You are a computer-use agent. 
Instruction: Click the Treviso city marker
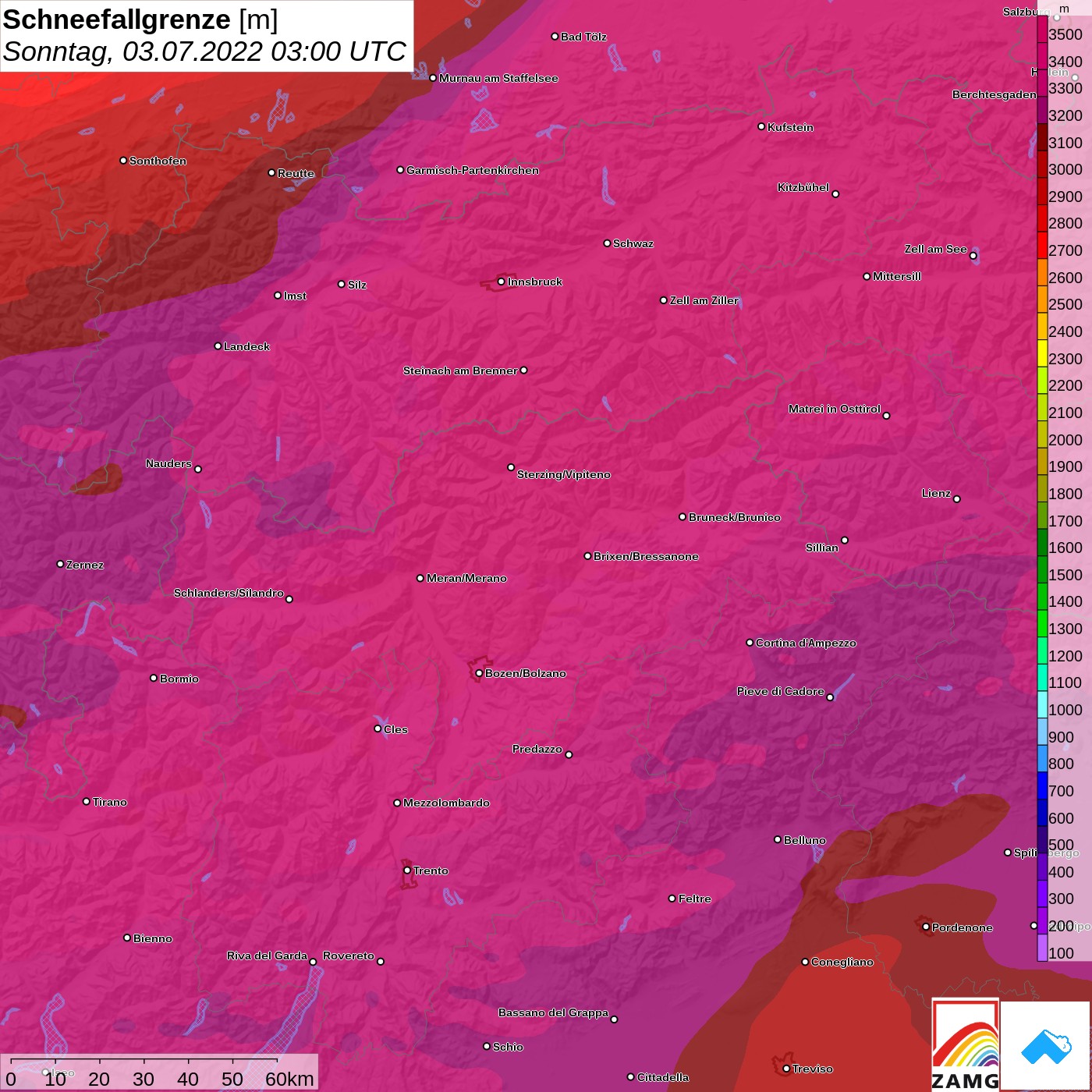coord(786,1069)
